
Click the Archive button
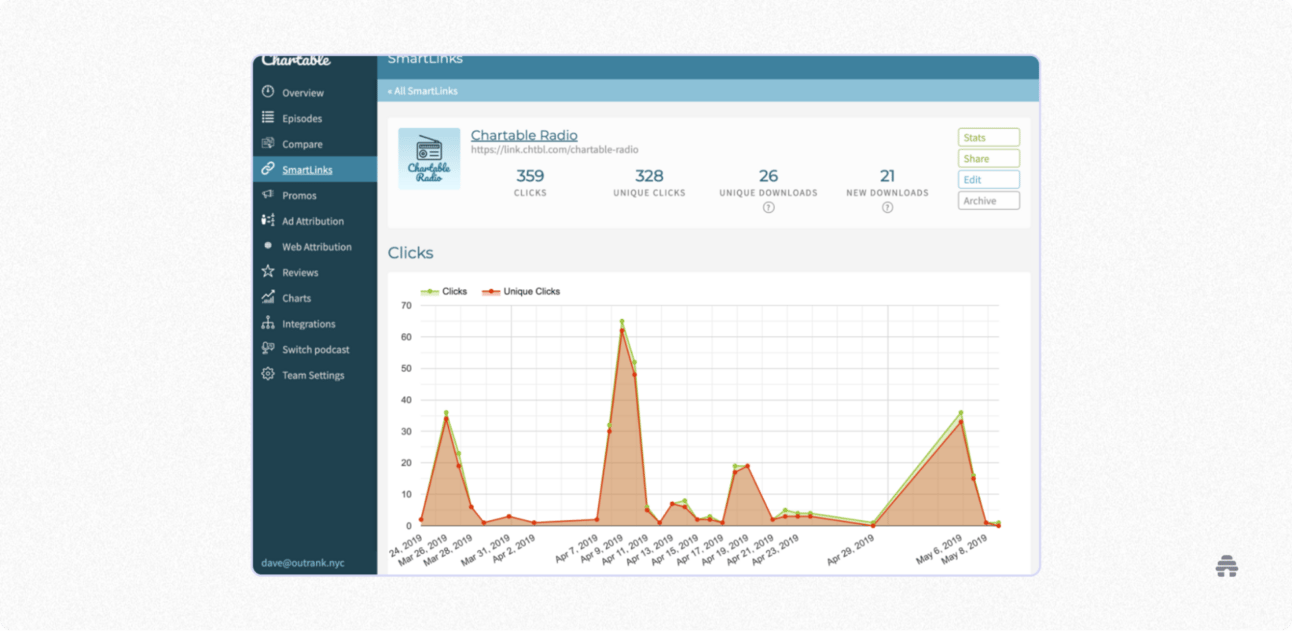pos(989,201)
